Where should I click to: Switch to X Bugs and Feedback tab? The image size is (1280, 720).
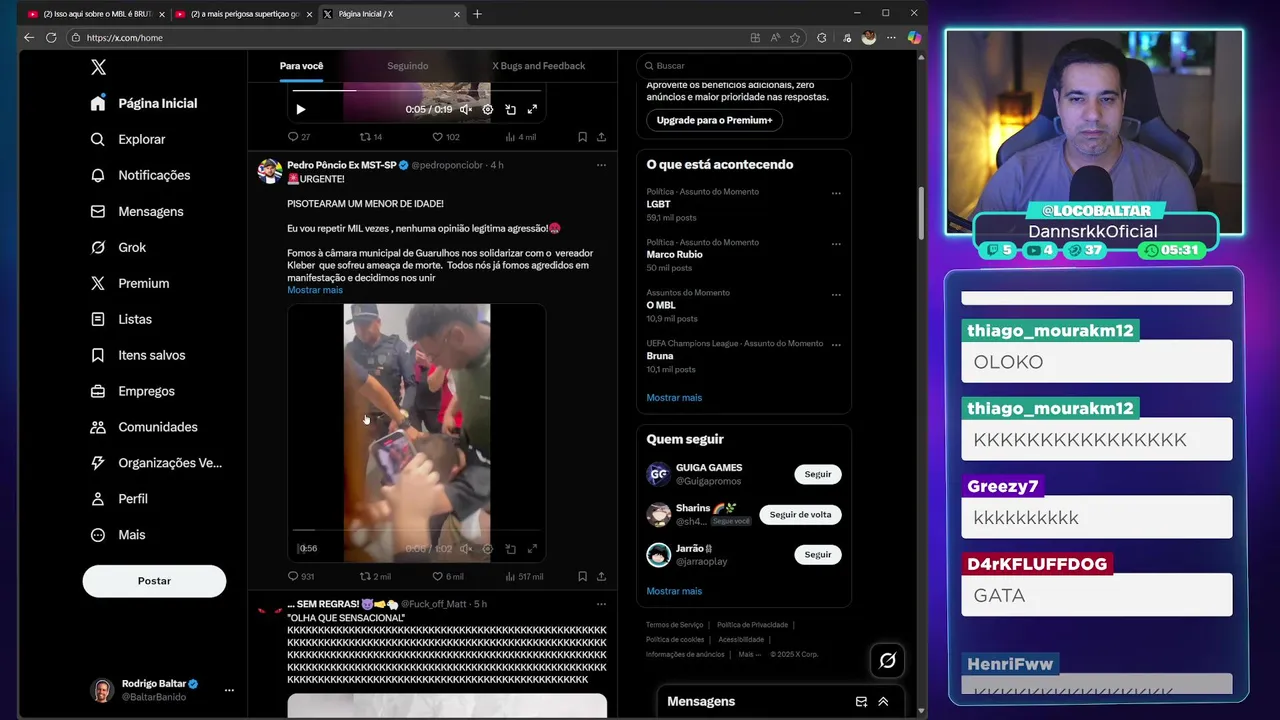point(538,66)
